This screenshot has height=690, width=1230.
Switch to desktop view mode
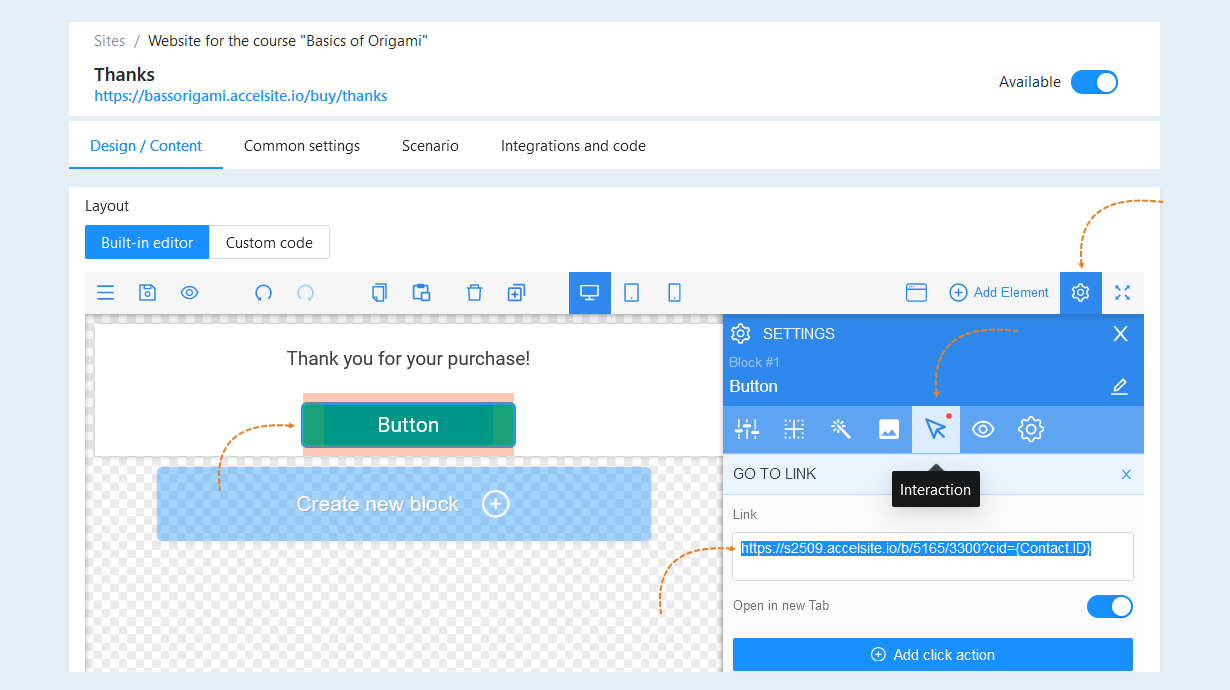pos(590,293)
